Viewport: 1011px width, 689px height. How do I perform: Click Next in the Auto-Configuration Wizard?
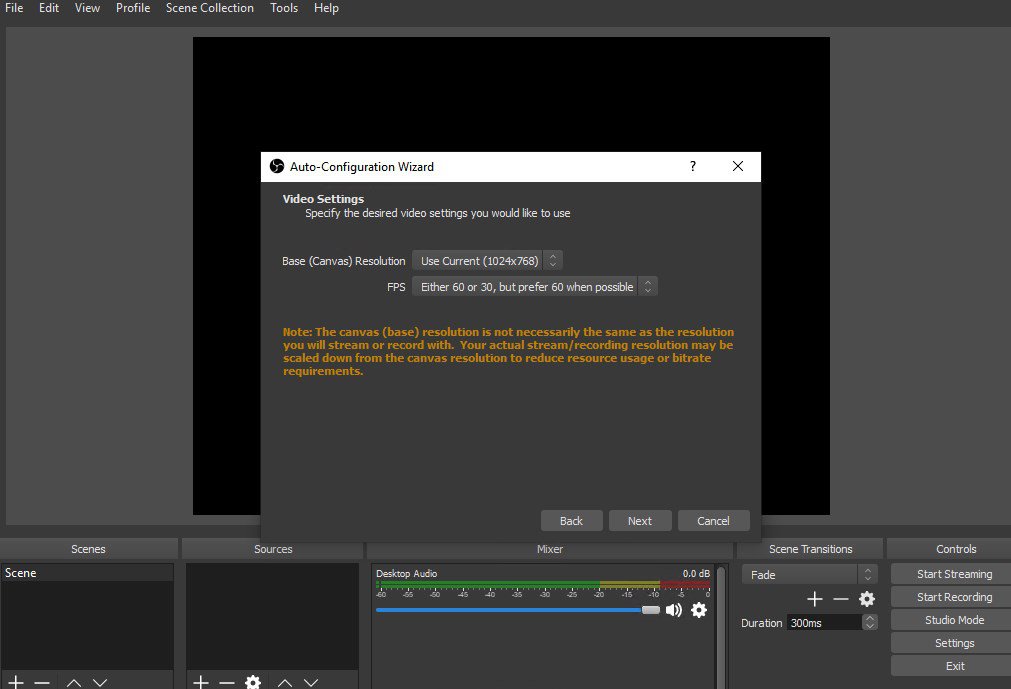pos(639,520)
